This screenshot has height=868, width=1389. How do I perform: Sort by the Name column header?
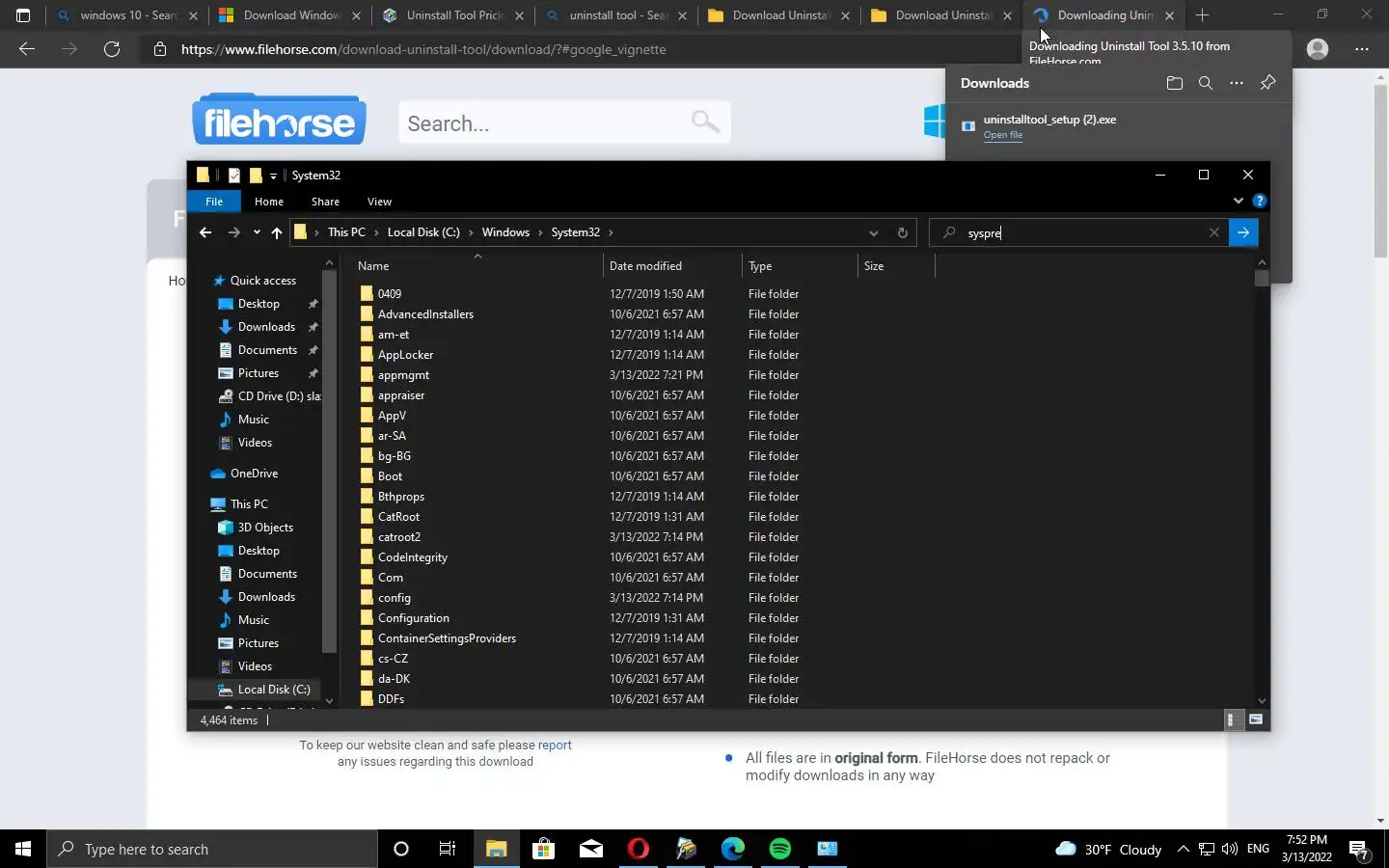click(477, 266)
